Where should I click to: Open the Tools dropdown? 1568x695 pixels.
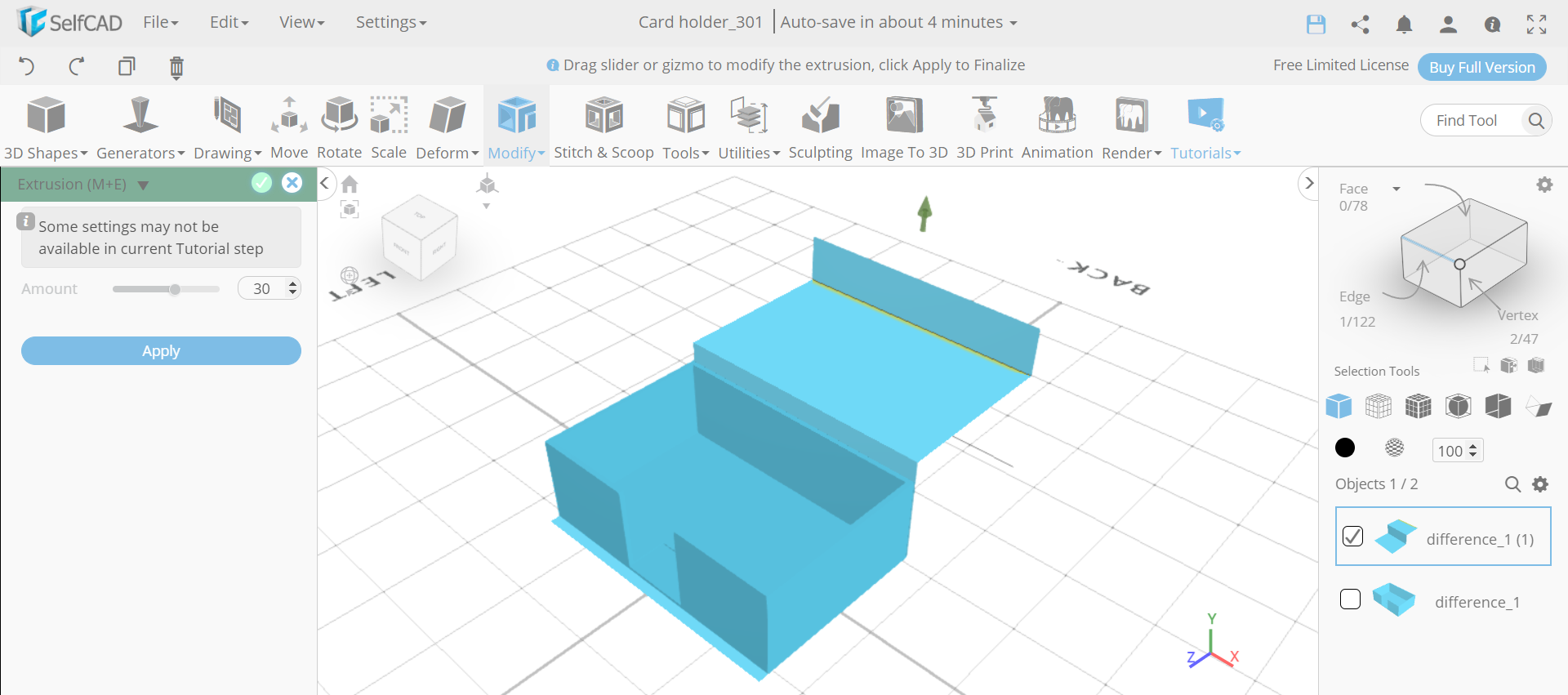coord(686,128)
